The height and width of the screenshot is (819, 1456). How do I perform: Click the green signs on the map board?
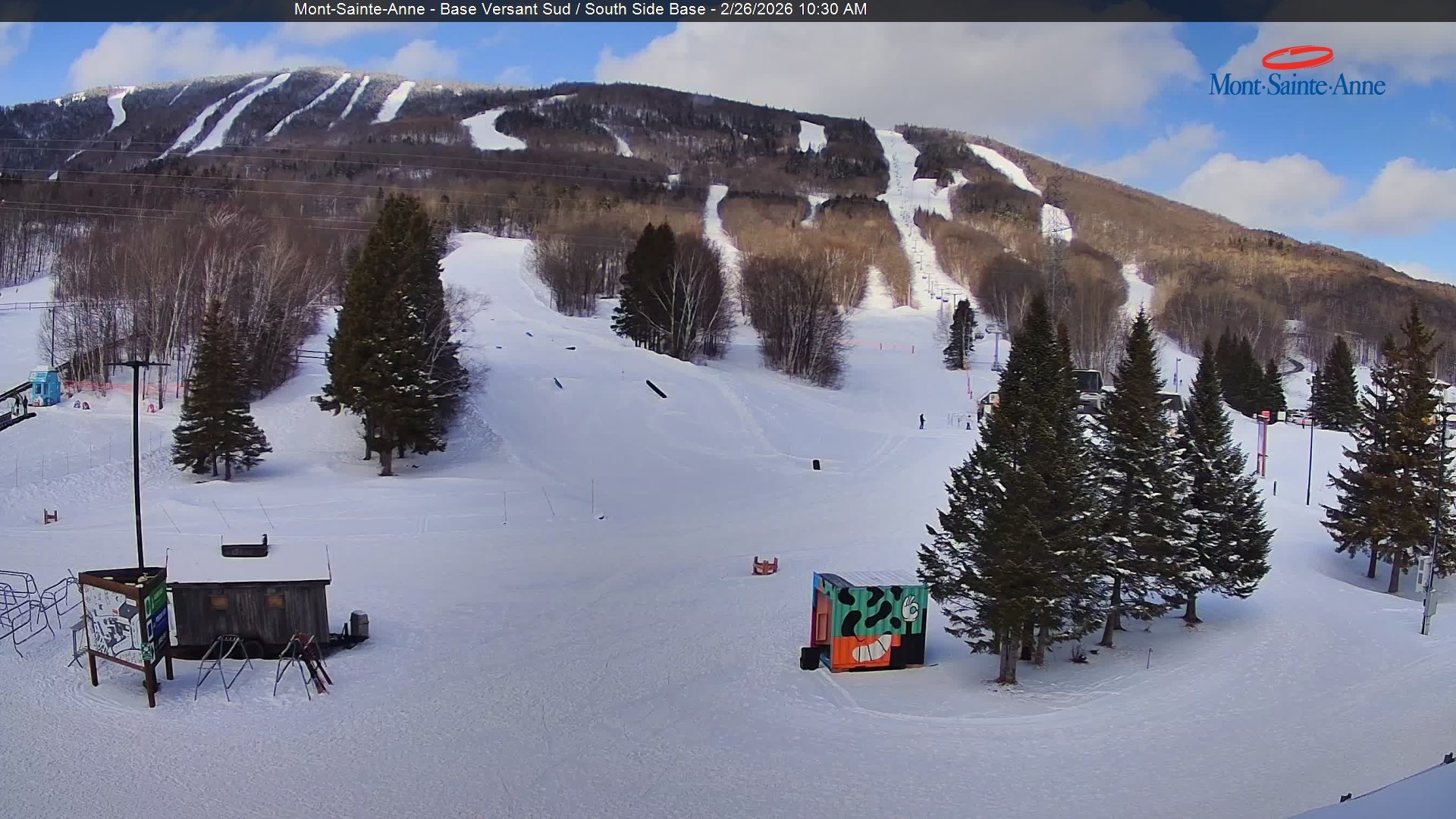157,614
